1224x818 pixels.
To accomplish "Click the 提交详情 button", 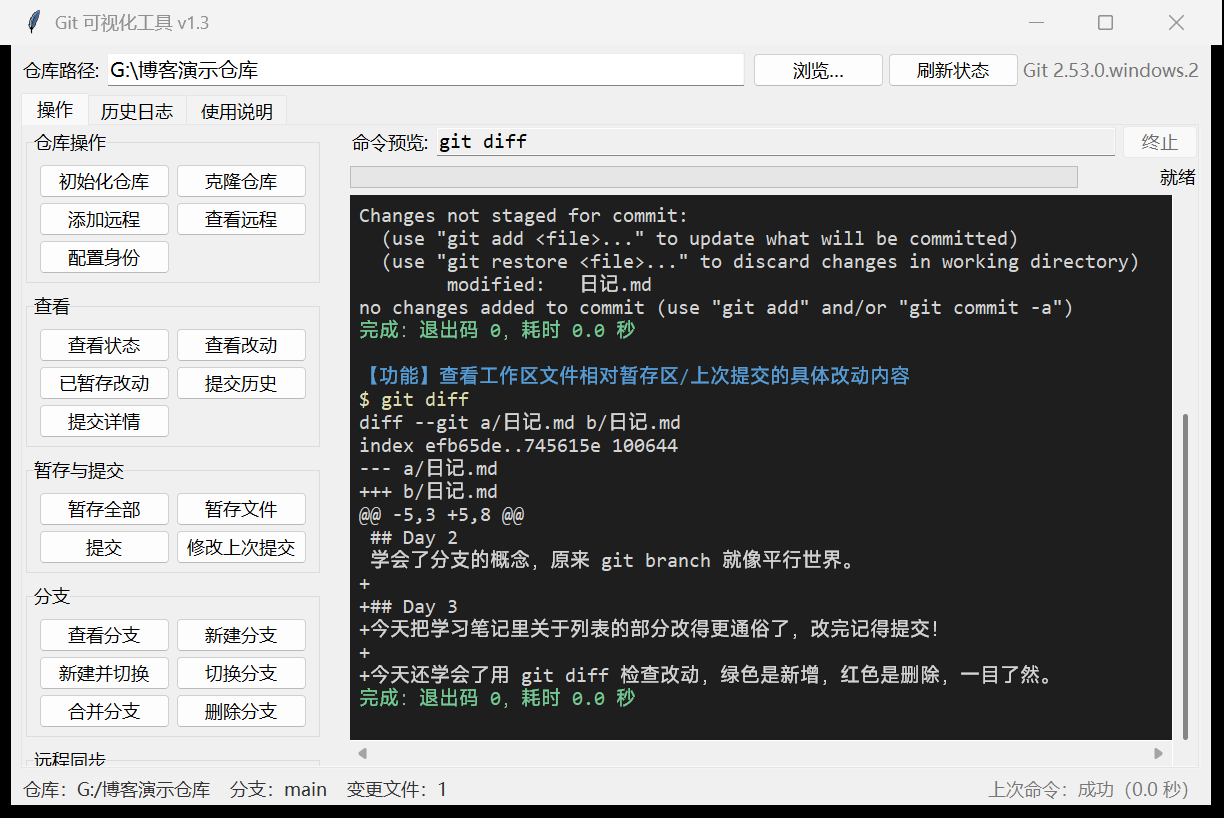I will click(104, 422).
